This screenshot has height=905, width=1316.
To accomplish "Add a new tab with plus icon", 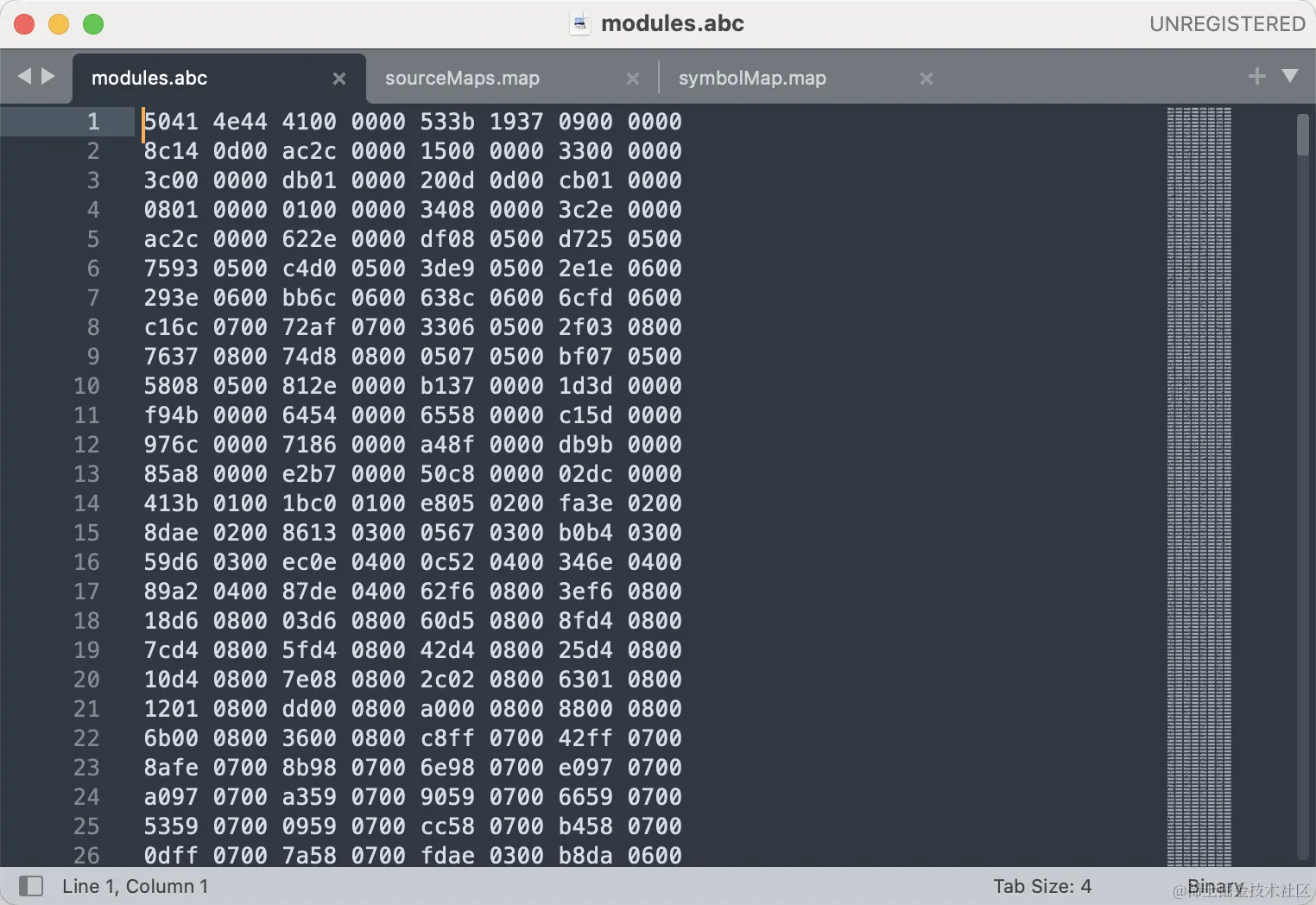I will pos(1257,76).
